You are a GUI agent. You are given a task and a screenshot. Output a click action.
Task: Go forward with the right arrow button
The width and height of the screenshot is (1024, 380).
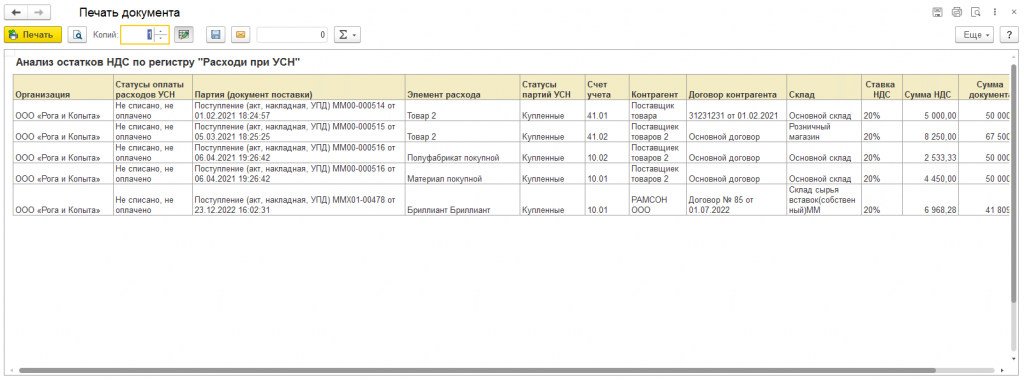[39, 12]
